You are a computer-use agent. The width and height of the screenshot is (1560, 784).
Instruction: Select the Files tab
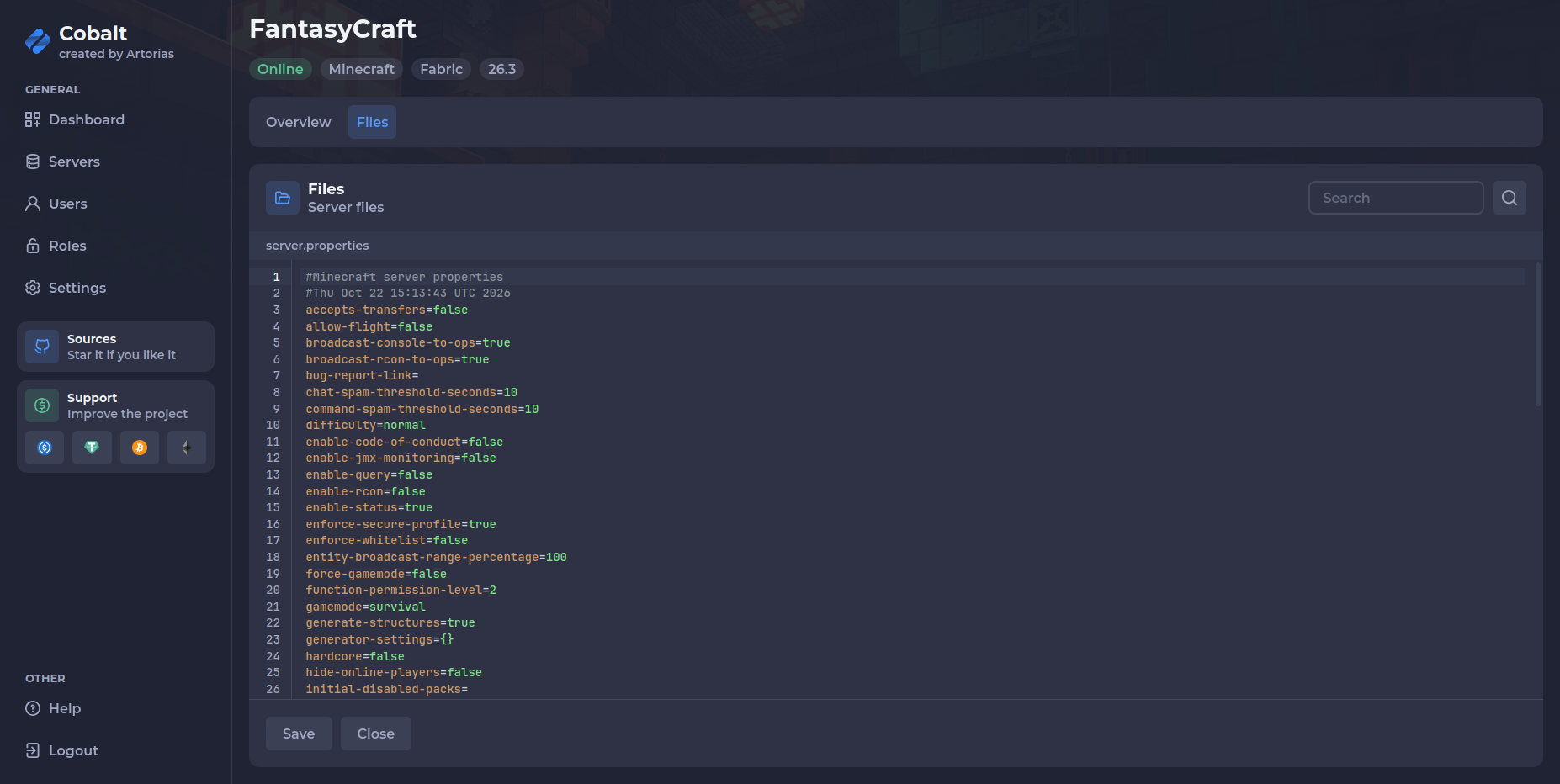point(372,122)
